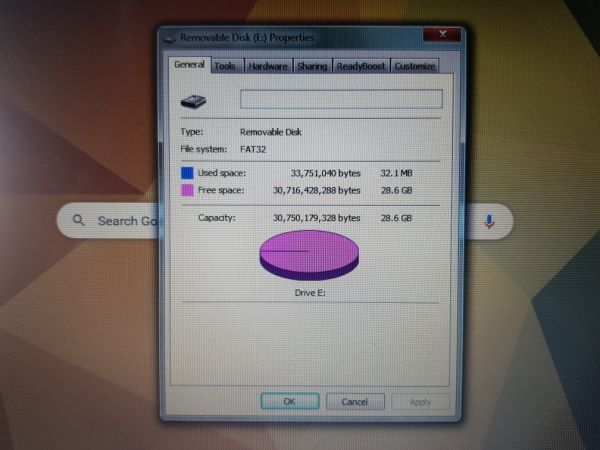Screen dimensions: 600x450
Task: Click the microphone voice search icon
Action: coord(489,221)
